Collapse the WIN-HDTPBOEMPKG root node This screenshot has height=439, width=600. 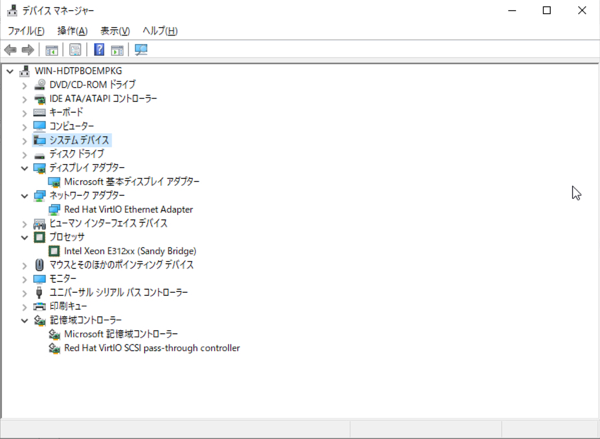[x=10, y=71]
